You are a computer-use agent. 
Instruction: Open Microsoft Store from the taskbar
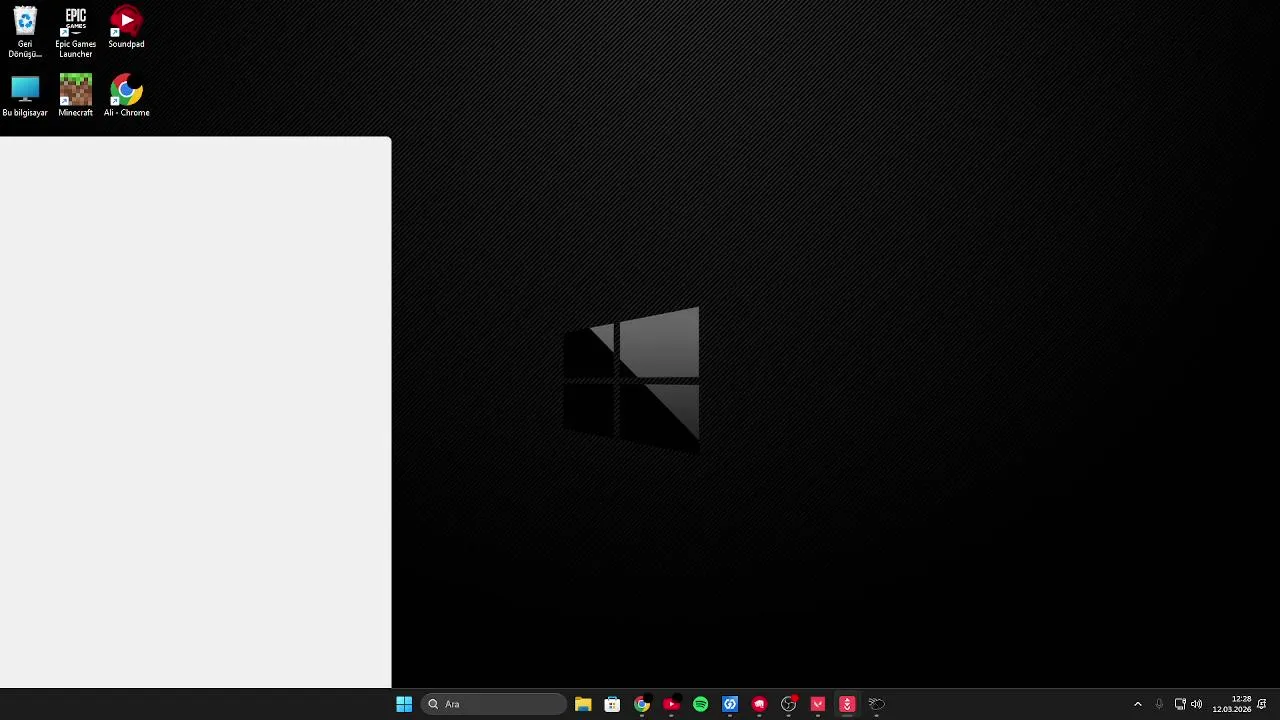click(x=612, y=704)
